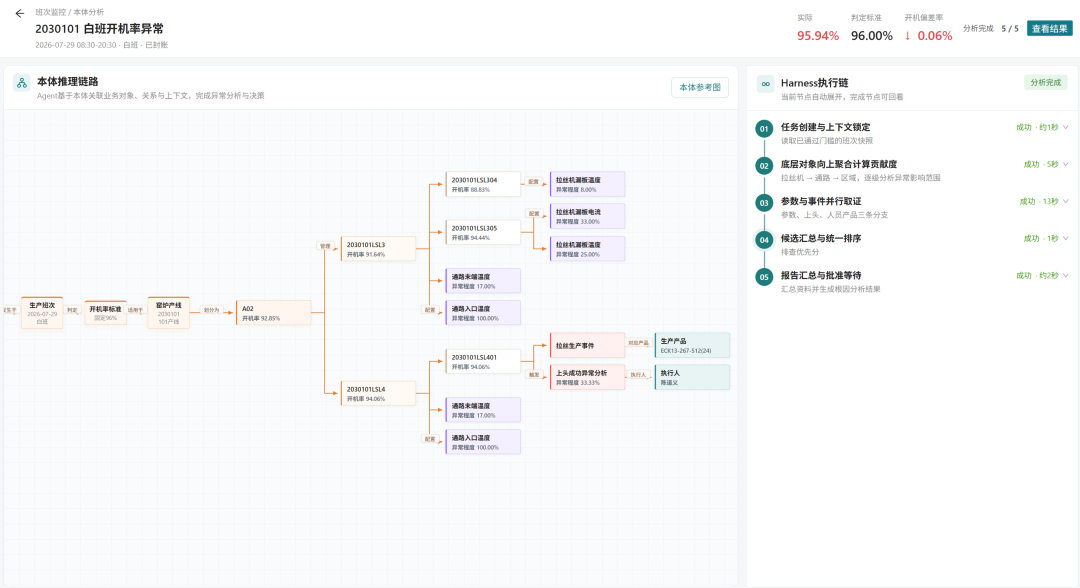1080x588 pixels.
Task: Click the standard value 96.00%
Action: (871, 36)
